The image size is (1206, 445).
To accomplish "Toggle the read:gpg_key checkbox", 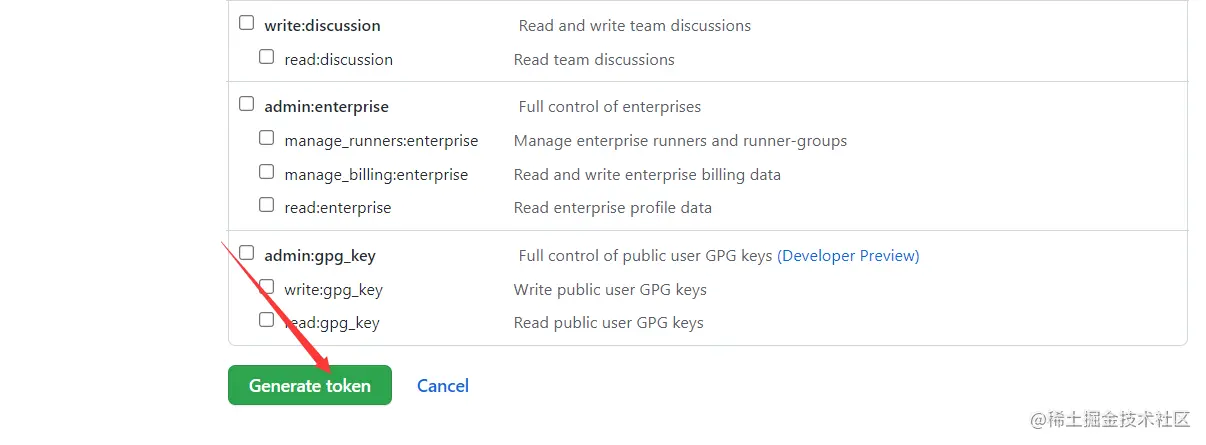I will click(267, 320).
